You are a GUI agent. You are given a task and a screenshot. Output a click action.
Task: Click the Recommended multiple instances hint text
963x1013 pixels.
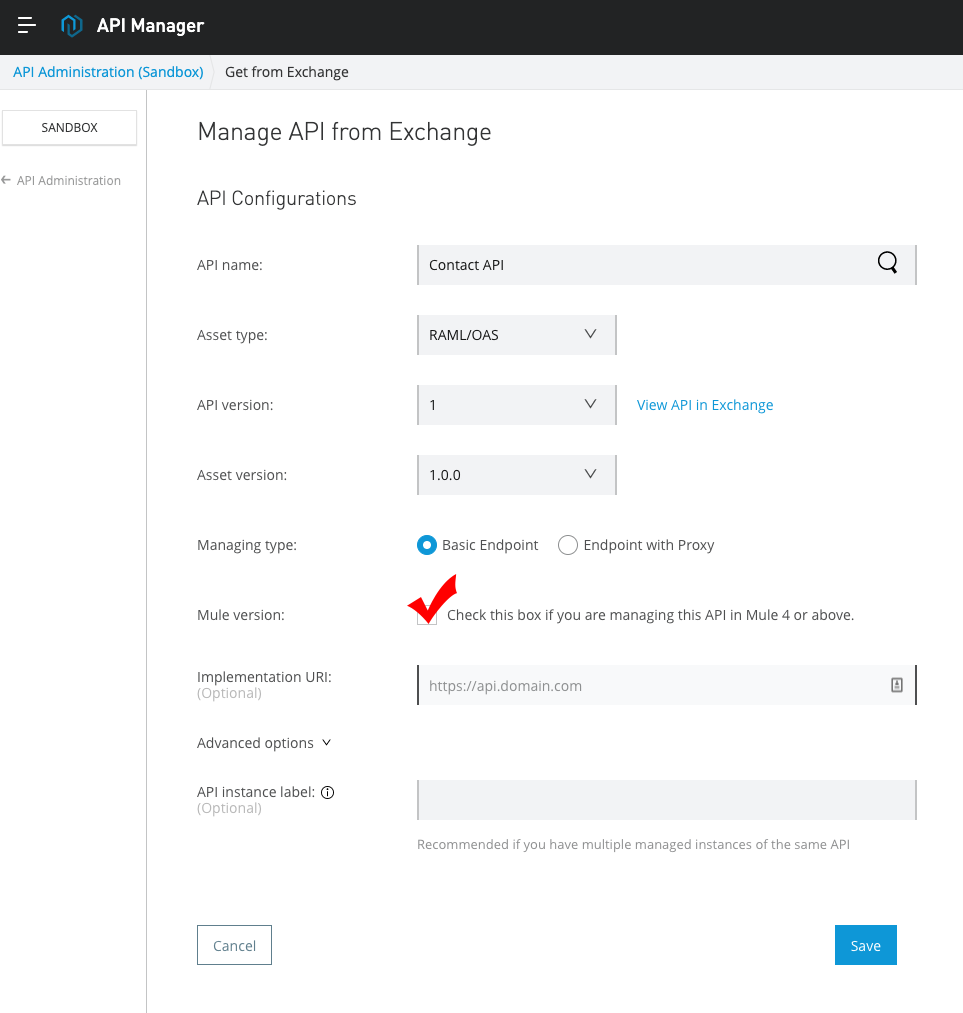[x=633, y=844]
